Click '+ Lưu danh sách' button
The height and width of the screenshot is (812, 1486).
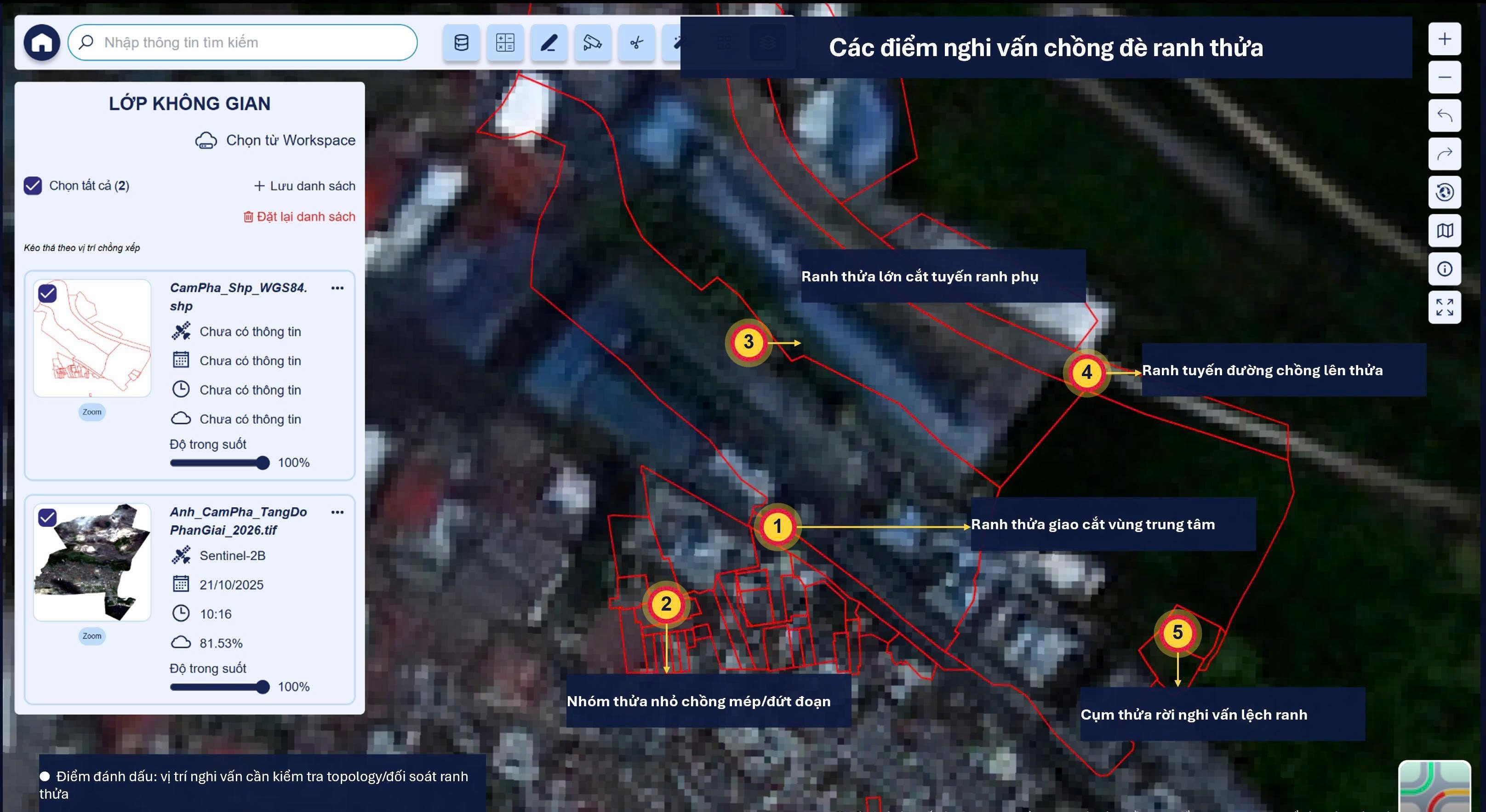(x=304, y=186)
